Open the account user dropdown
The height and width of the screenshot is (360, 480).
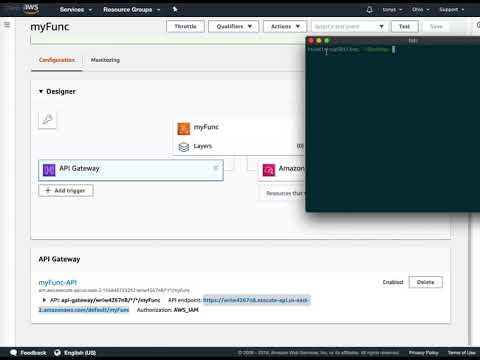(x=392, y=10)
